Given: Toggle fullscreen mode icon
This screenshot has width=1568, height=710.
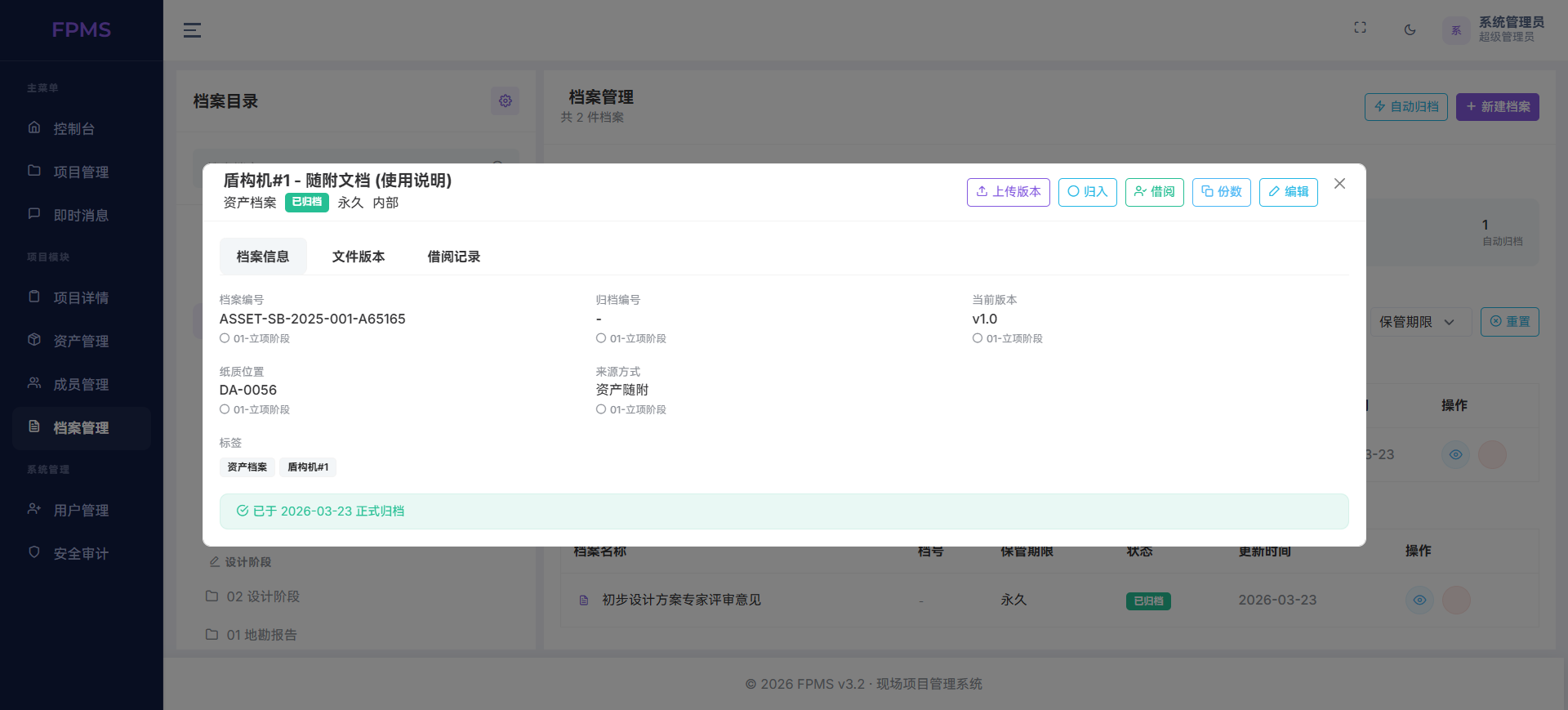Looking at the screenshot, I should [1360, 28].
